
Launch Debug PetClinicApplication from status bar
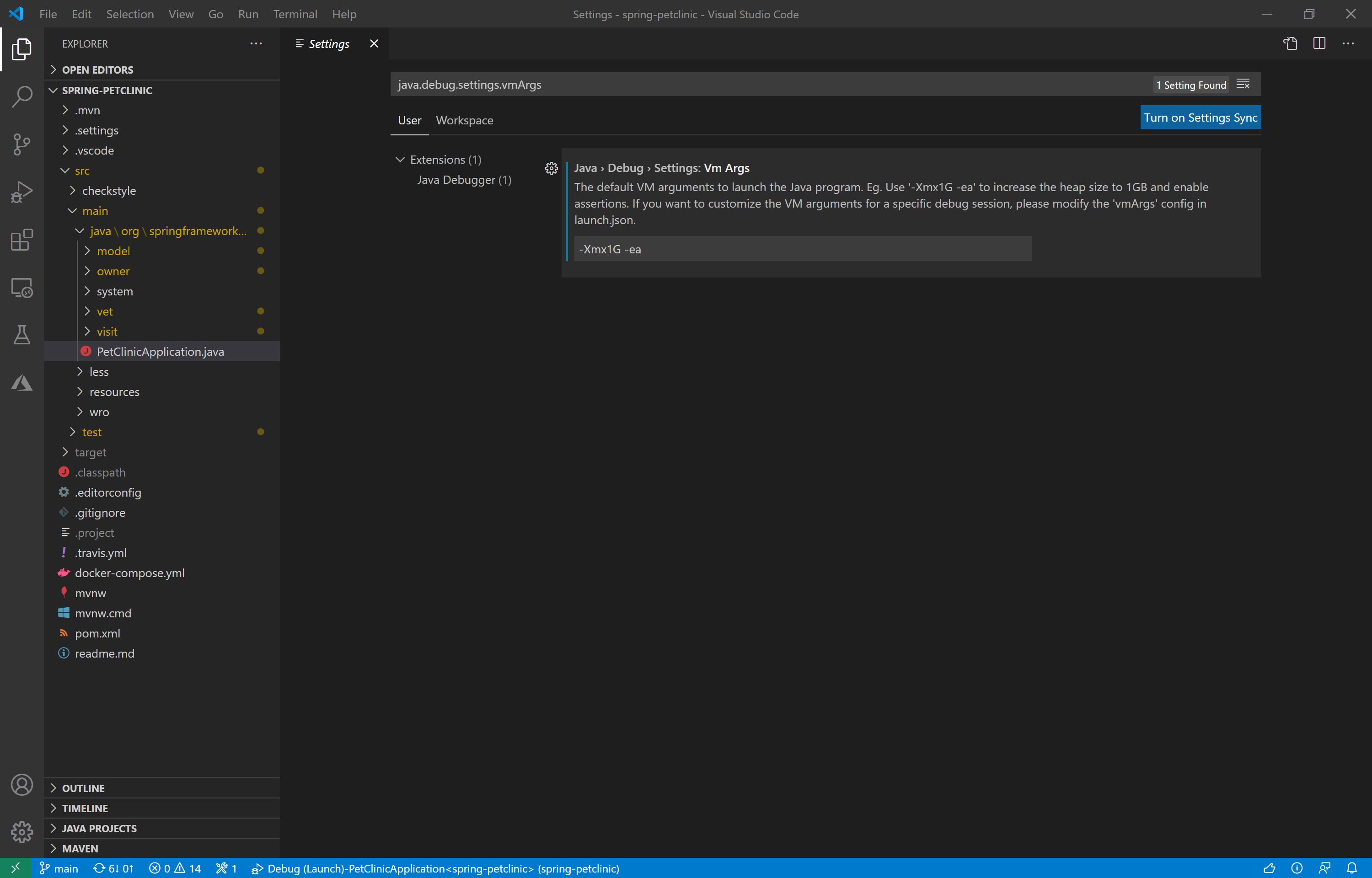click(x=435, y=868)
